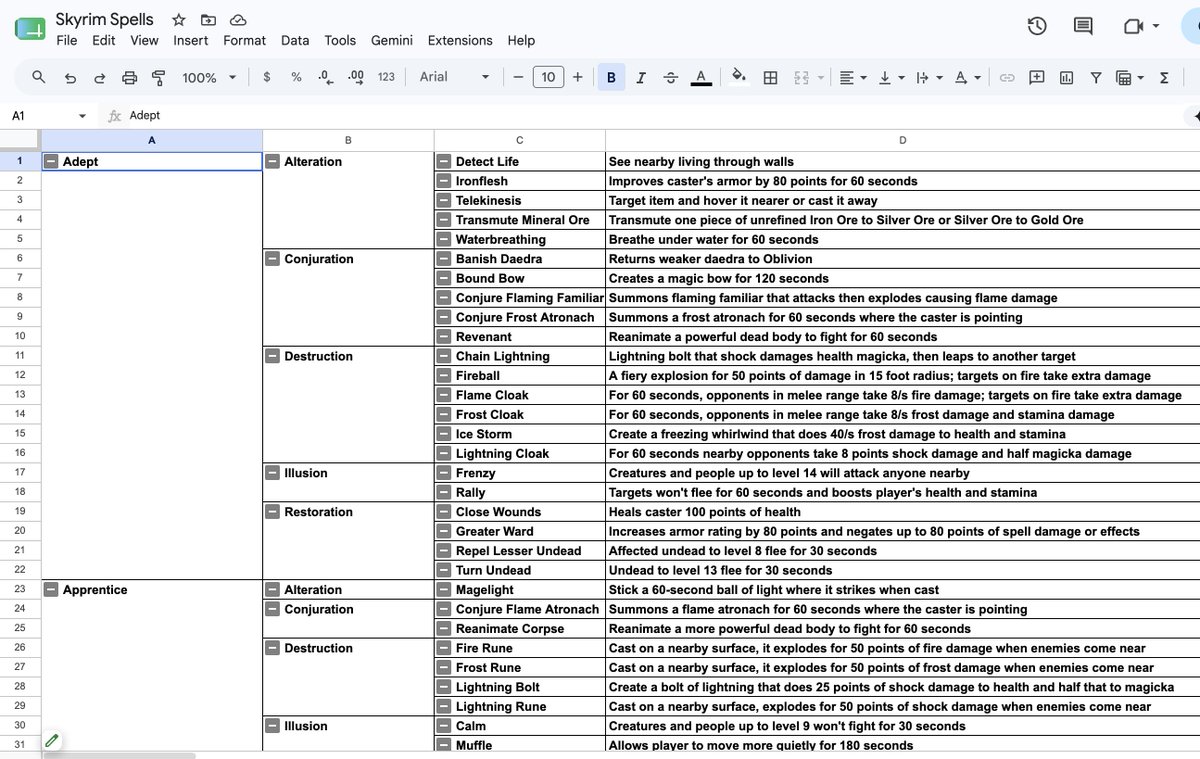1200x759 pixels.
Task: Collapse Destruction group in row 11
Action: tap(272, 356)
